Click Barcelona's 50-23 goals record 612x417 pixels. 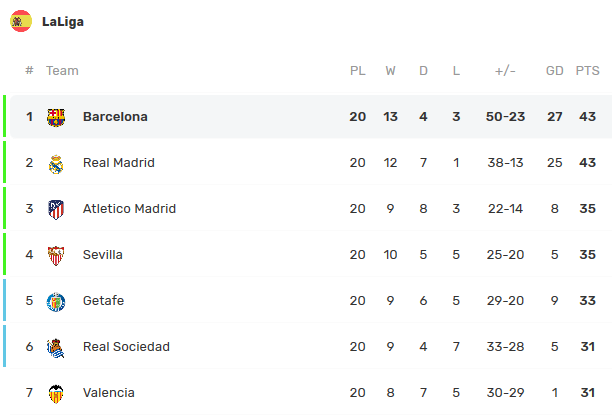[x=505, y=117]
